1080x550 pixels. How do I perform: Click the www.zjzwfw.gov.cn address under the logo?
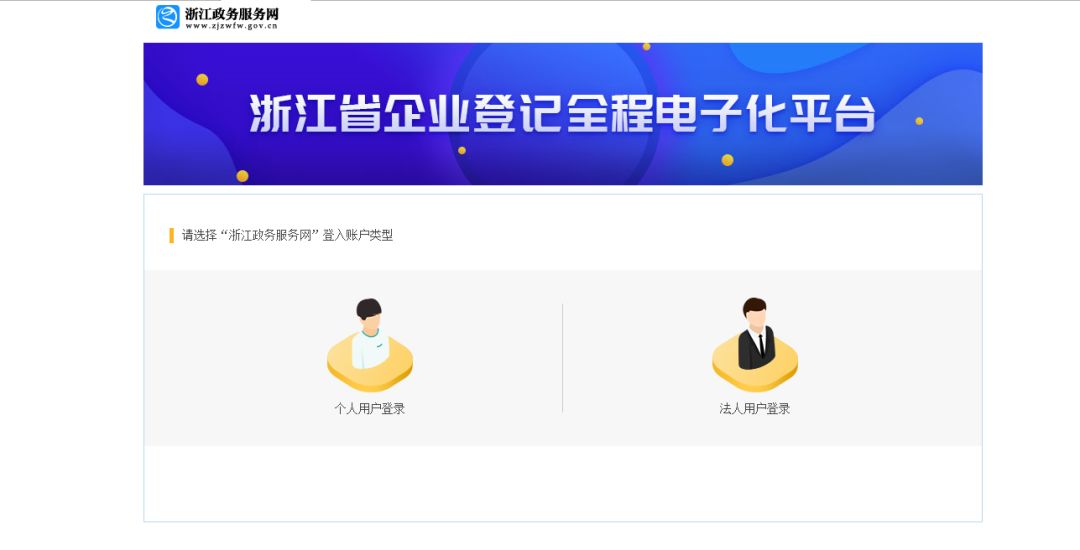(x=231, y=26)
